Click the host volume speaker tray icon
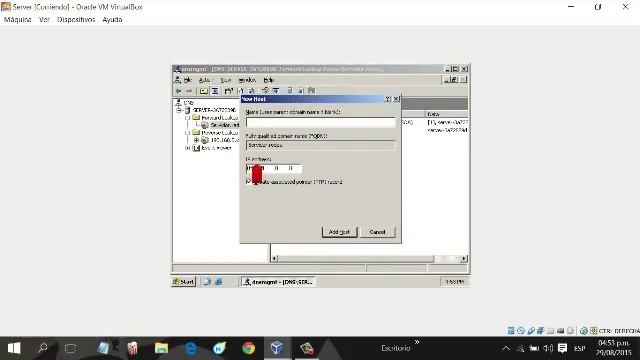 pyautogui.click(x=548, y=348)
